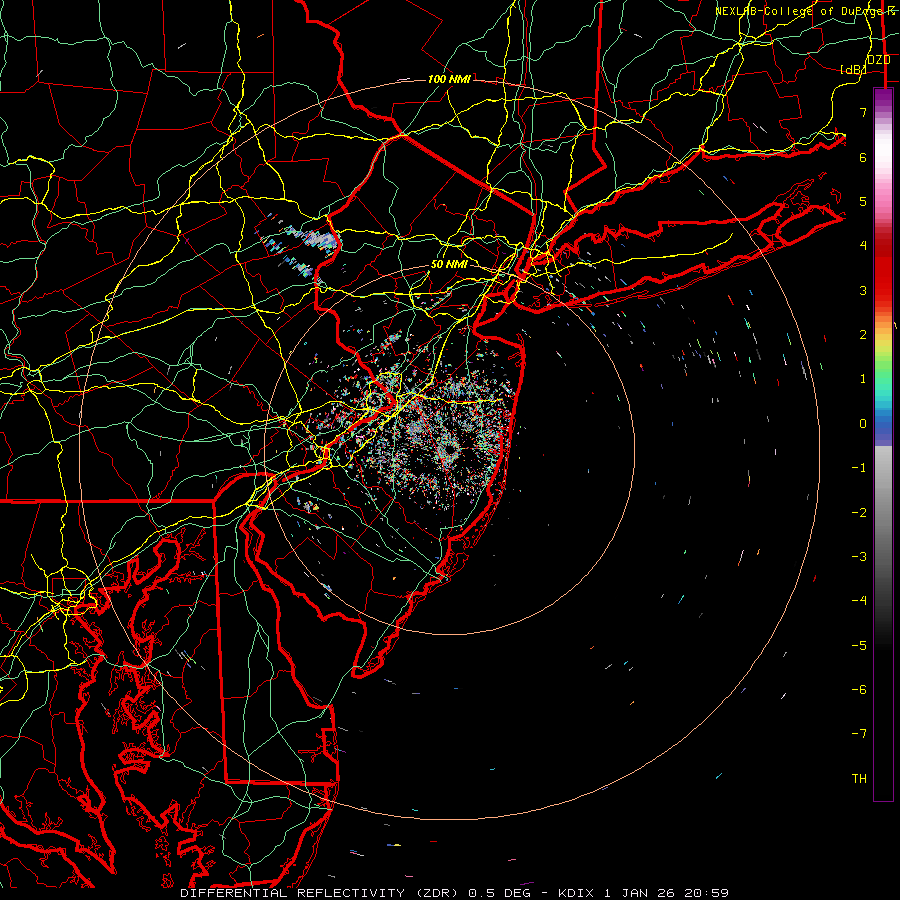Click the "-6" tick label on the scale
900x900 pixels.
pyautogui.click(x=859, y=690)
